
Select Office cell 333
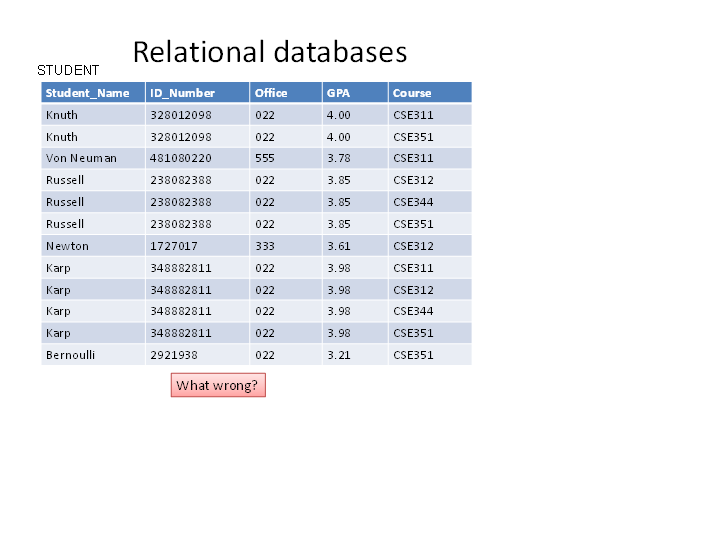(x=286, y=246)
